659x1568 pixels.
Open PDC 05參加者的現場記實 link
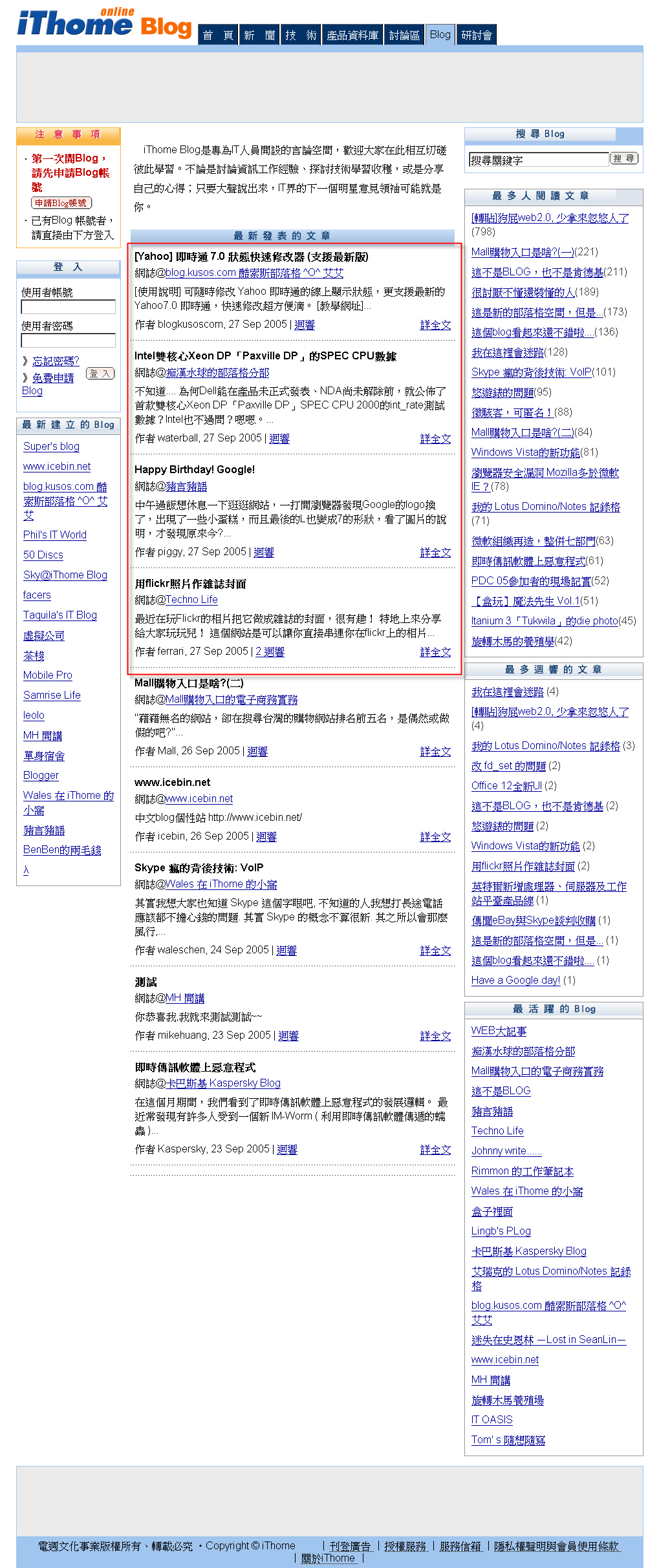coord(531,580)
